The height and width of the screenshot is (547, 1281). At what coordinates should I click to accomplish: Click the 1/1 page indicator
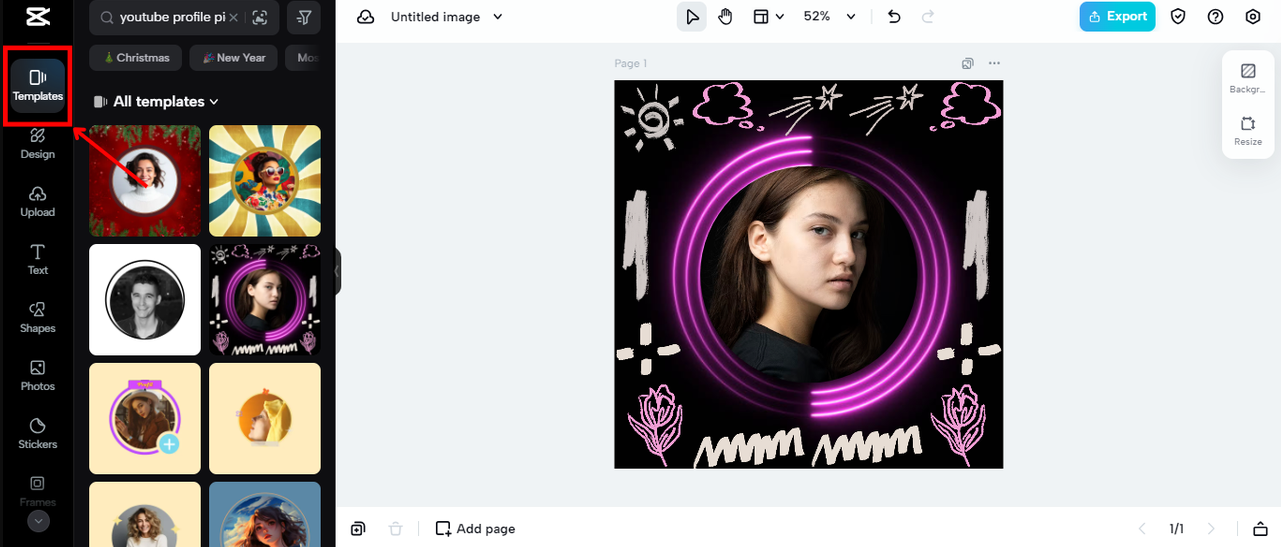tap(1177, 528)
